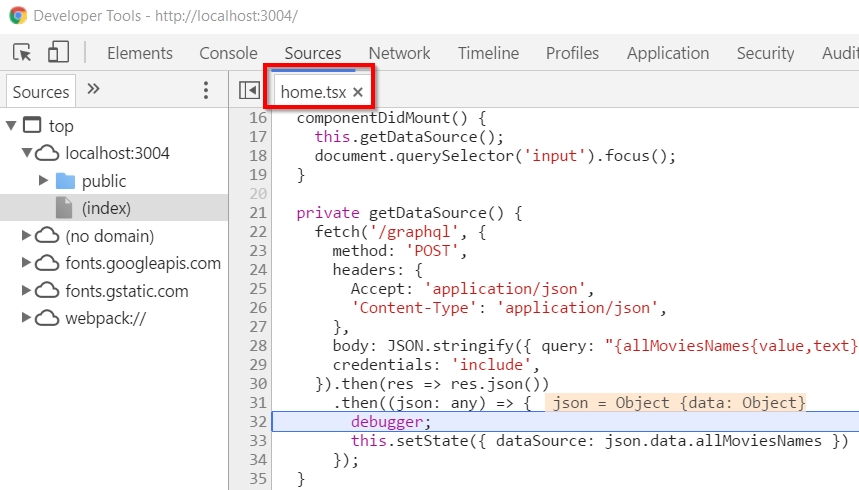Screen dimensions: 859x490
Task: Toggle a breakpoint on line 17
Action: (257, 137)
